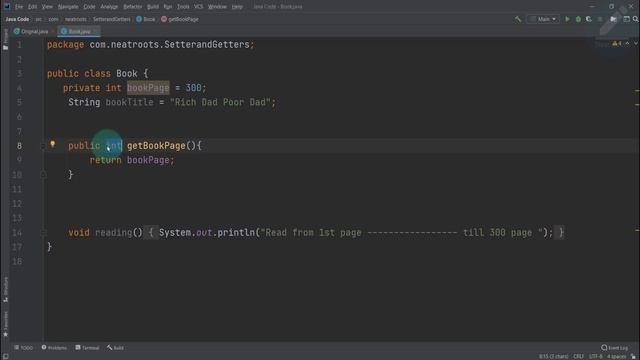Click the getBookPage method name on line 8
The image size is (640, 360).
(x=156, y=146)
